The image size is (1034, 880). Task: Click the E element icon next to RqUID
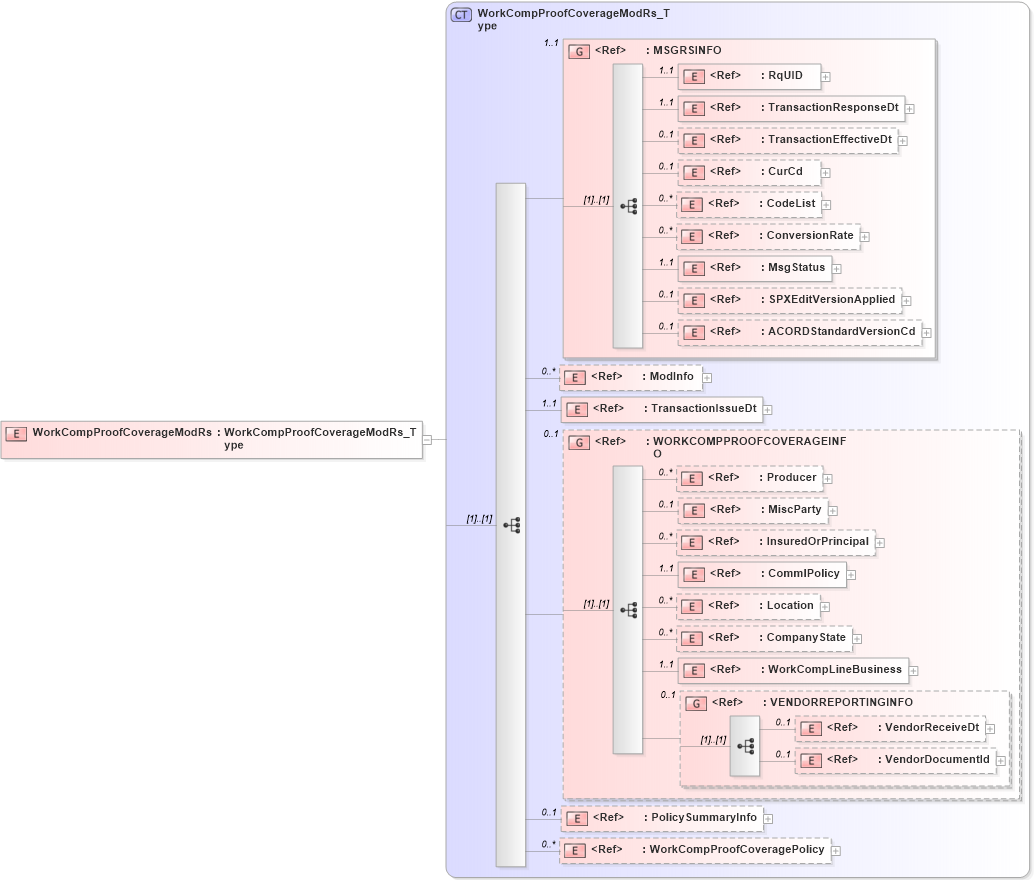click(x=693, y=76)
